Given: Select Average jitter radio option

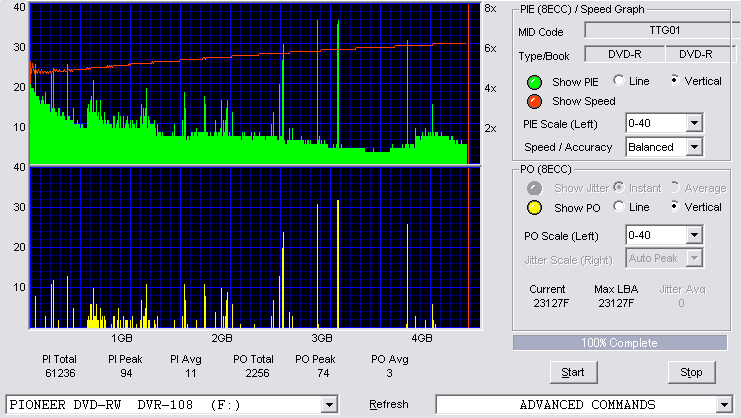Looking at the screenshot, I should (675, 188).
